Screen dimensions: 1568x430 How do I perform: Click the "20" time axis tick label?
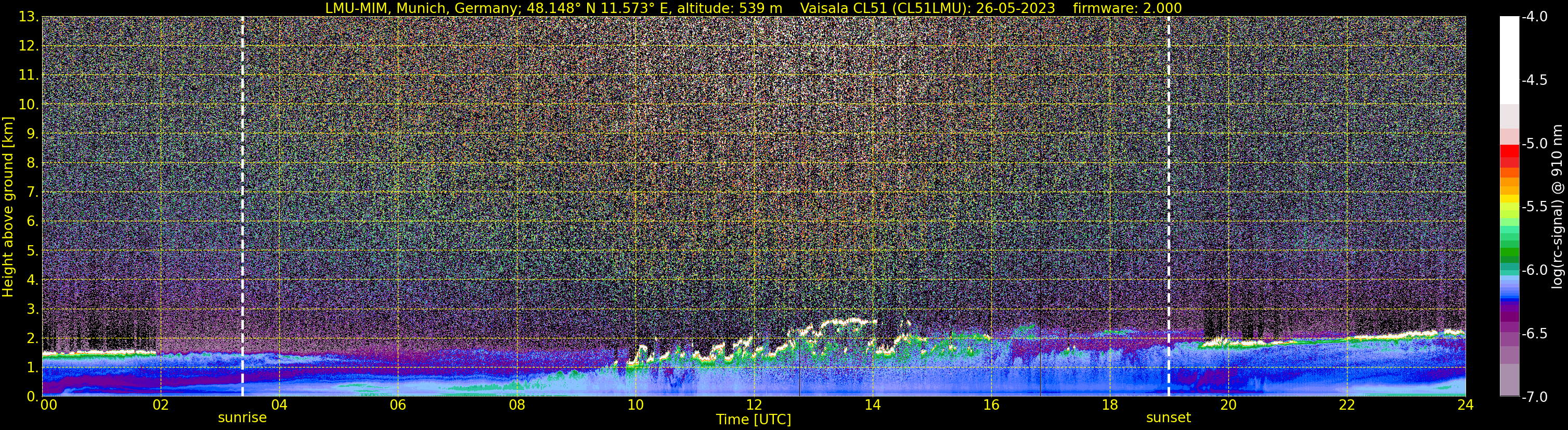(x=1228, y=405)
